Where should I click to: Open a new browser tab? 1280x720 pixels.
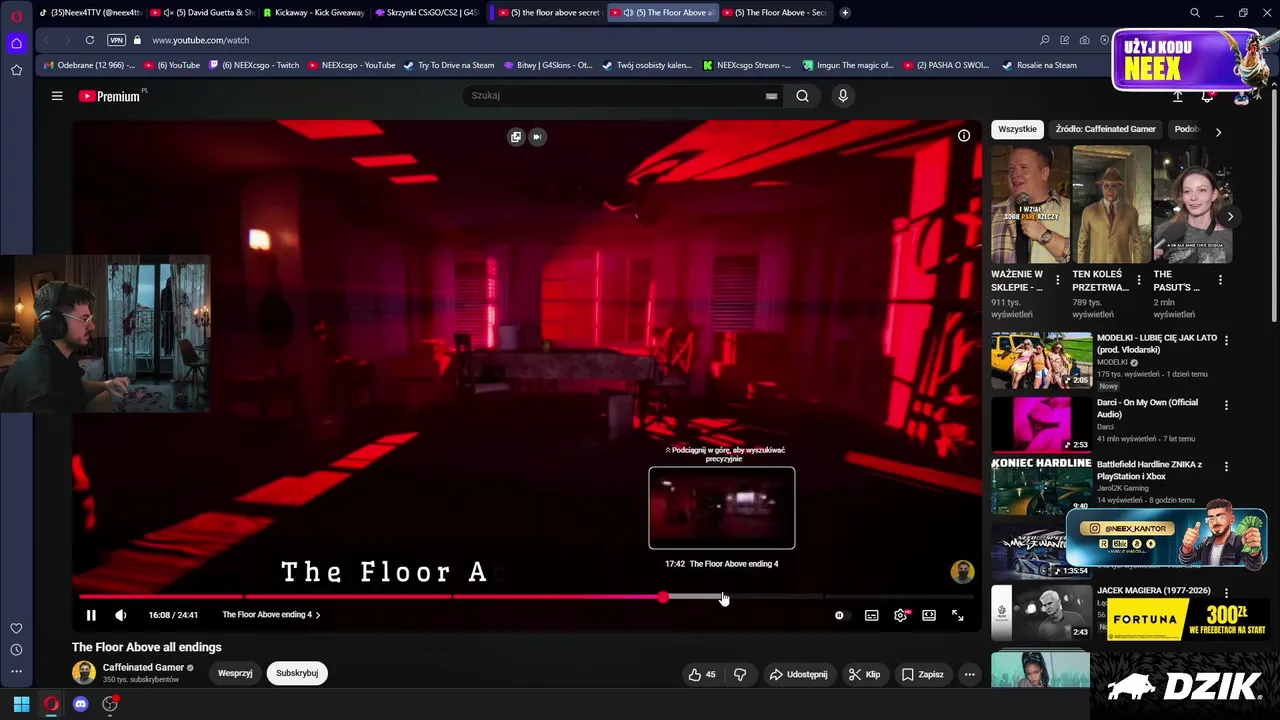pos(845,13)
